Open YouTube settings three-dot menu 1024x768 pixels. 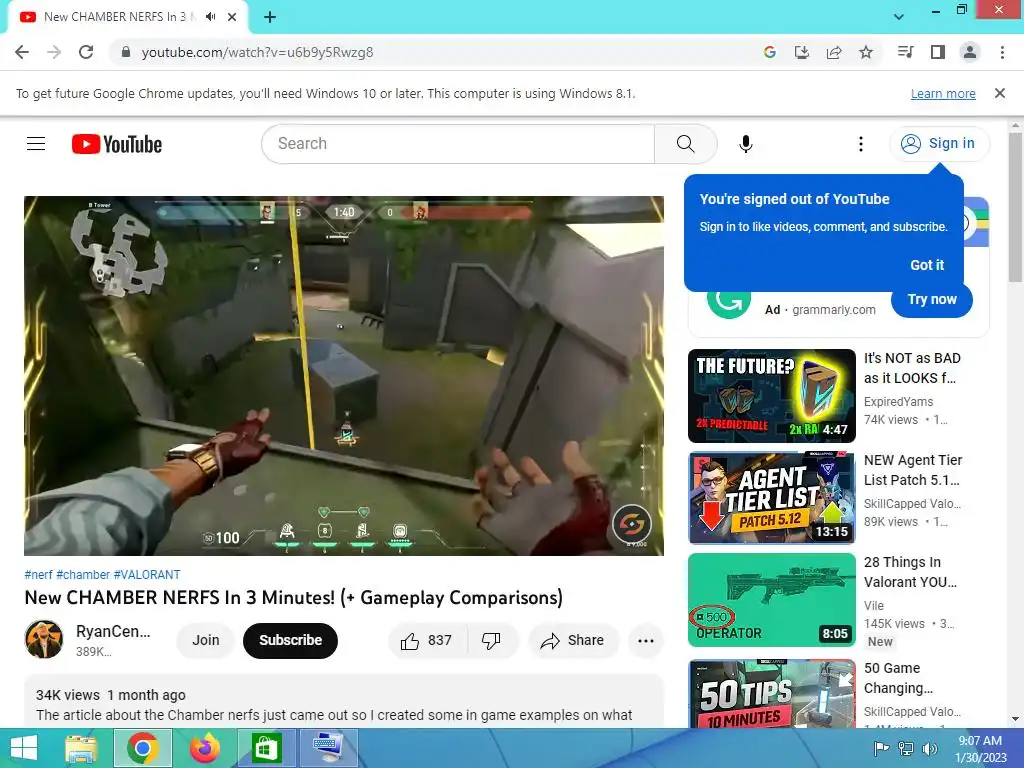[x=861, y=144]
